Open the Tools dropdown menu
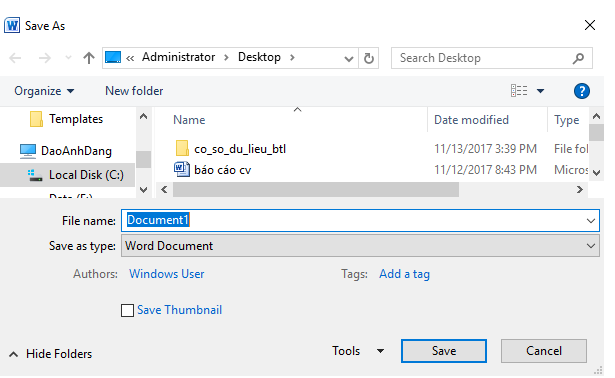This screenshot has width=615, height=378. (358, 351)
